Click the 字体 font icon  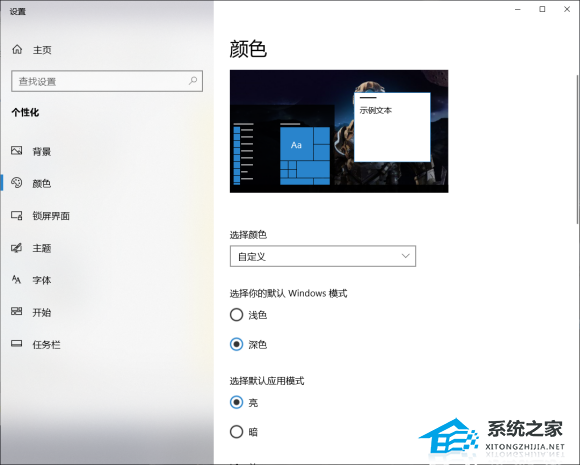coord(16,279)
